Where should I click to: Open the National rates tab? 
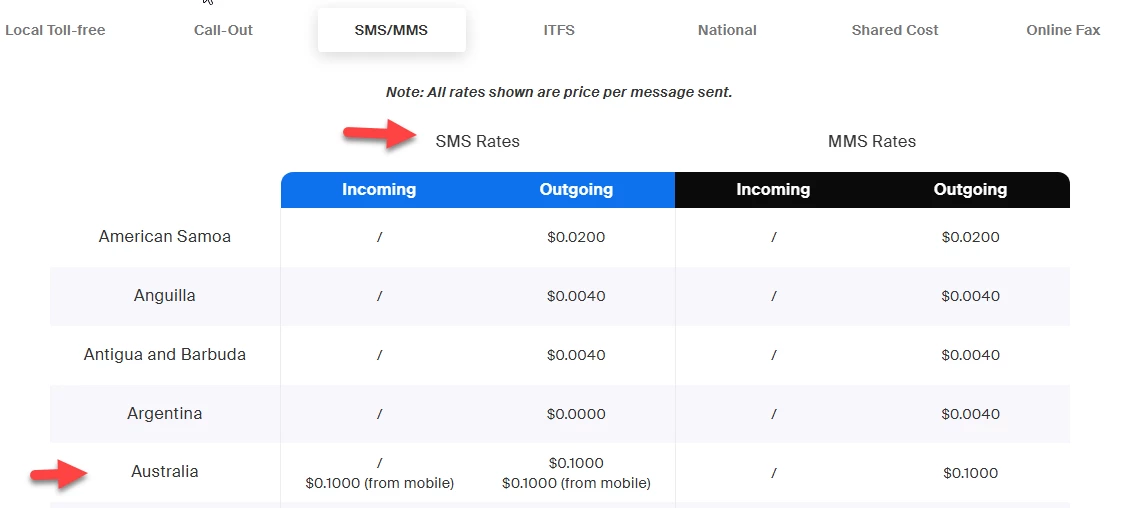(x=727, y=30)
